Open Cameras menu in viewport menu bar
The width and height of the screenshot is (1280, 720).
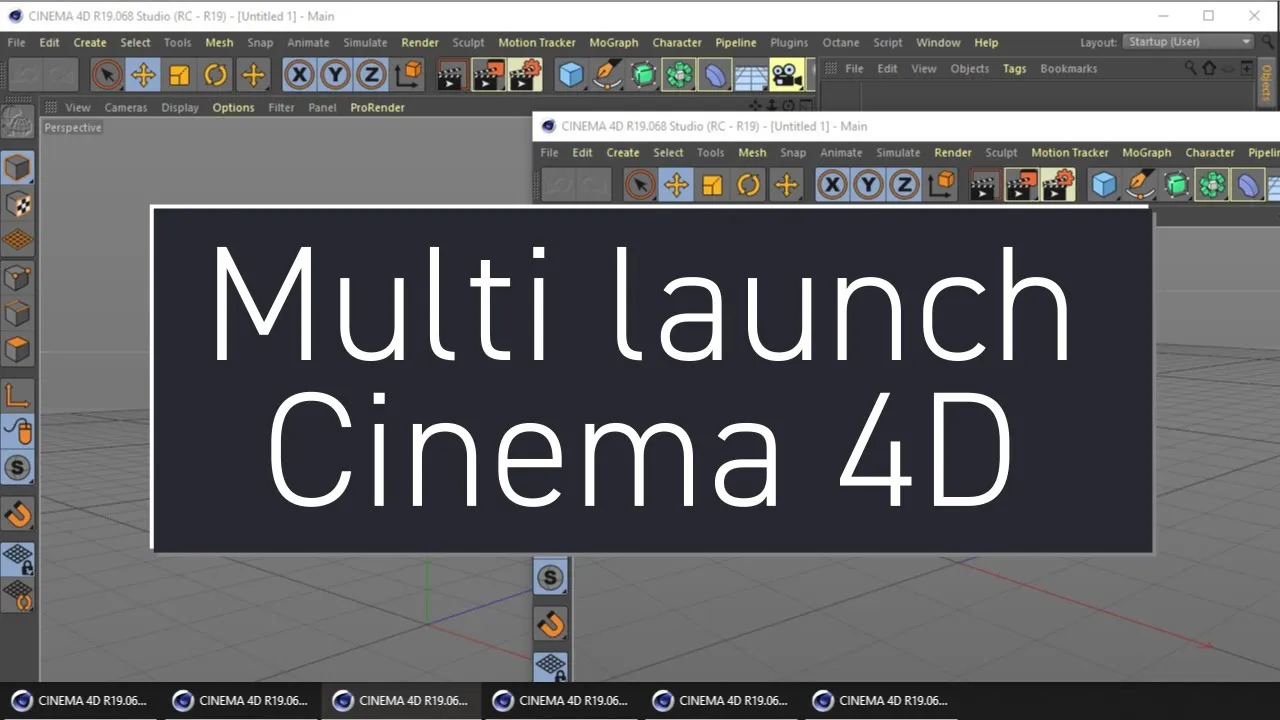coord(126,107)
